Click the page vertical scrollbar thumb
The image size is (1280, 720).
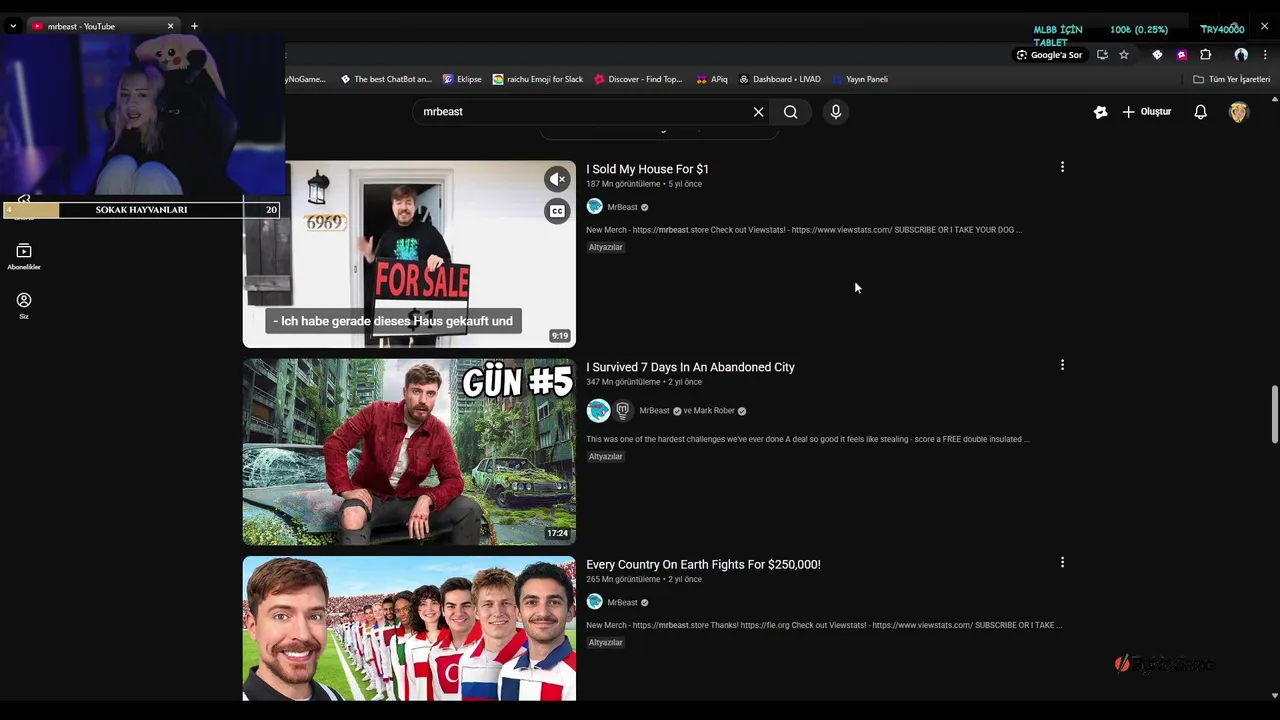1274,413
